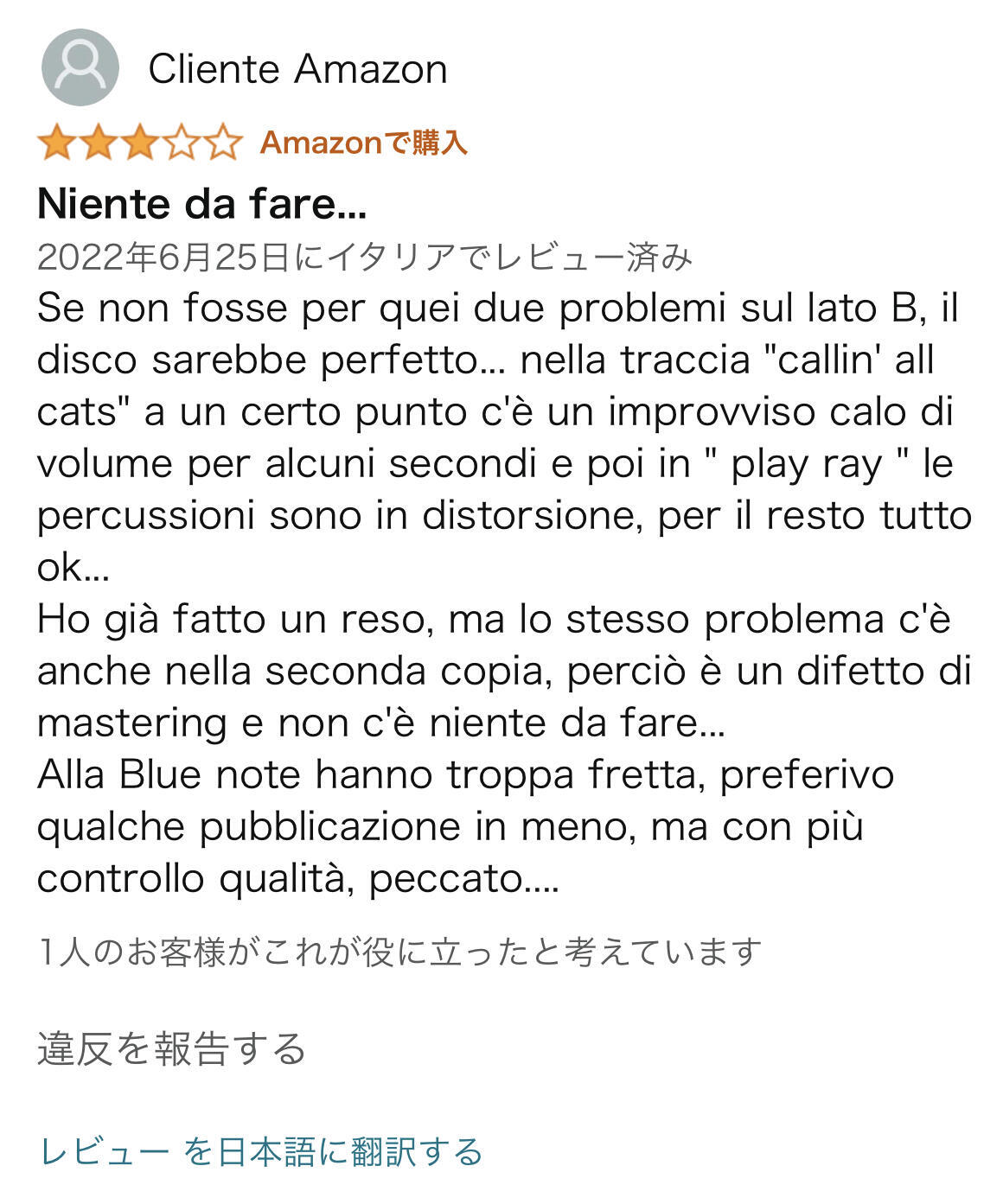Tap レビュー を日本語に翻訳する translate link
Image resolution: width=1003 pixels, height=1204 pixels.
261,1151
